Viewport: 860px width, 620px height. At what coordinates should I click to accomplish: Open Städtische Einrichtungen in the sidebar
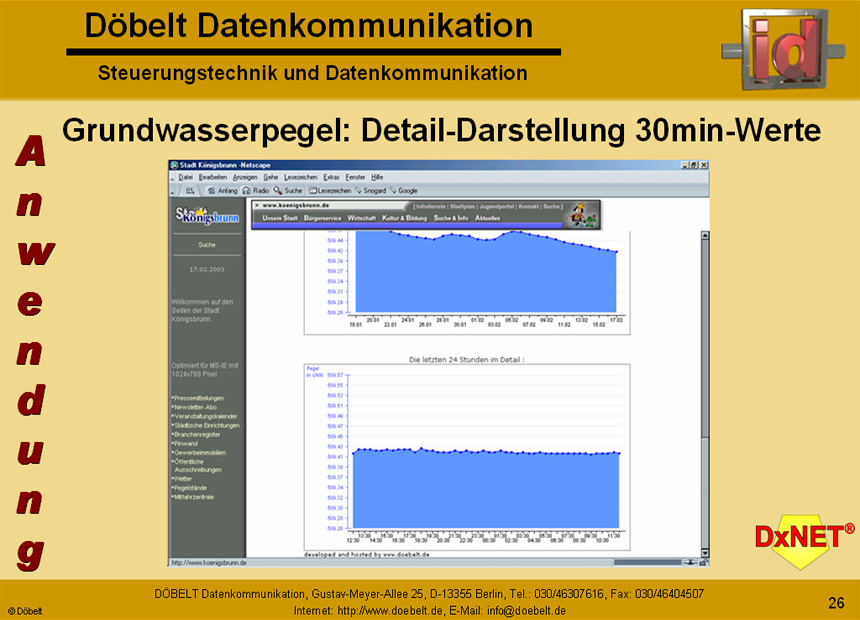coord(206,425)
